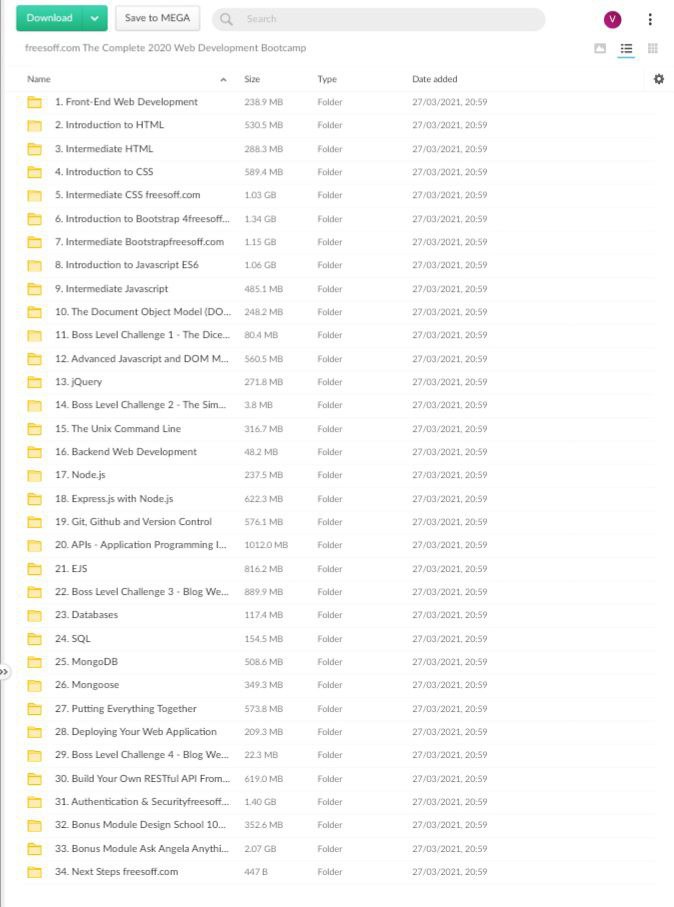
Task: Select folder icon for 4. Introduction to CSS
Action: pos(35,172)
